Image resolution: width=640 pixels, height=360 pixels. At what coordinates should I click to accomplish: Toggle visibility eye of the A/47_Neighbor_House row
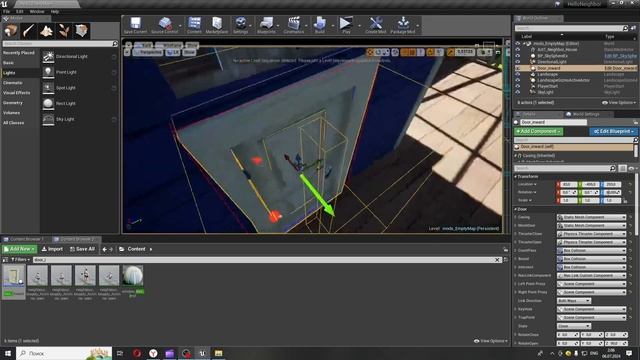pos(518,49)
